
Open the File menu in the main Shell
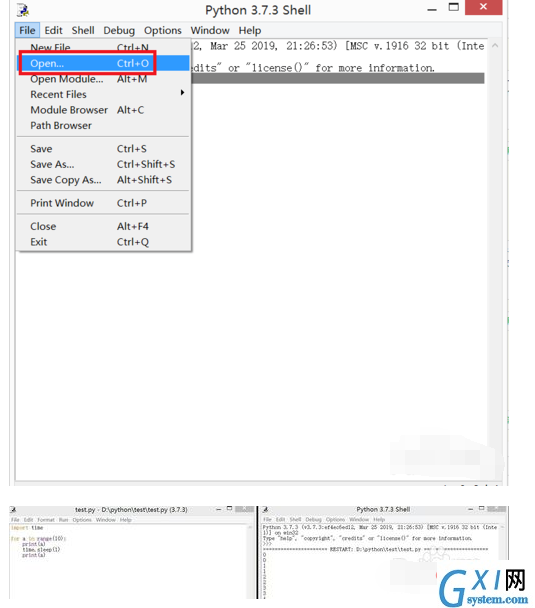click(27, 30)
